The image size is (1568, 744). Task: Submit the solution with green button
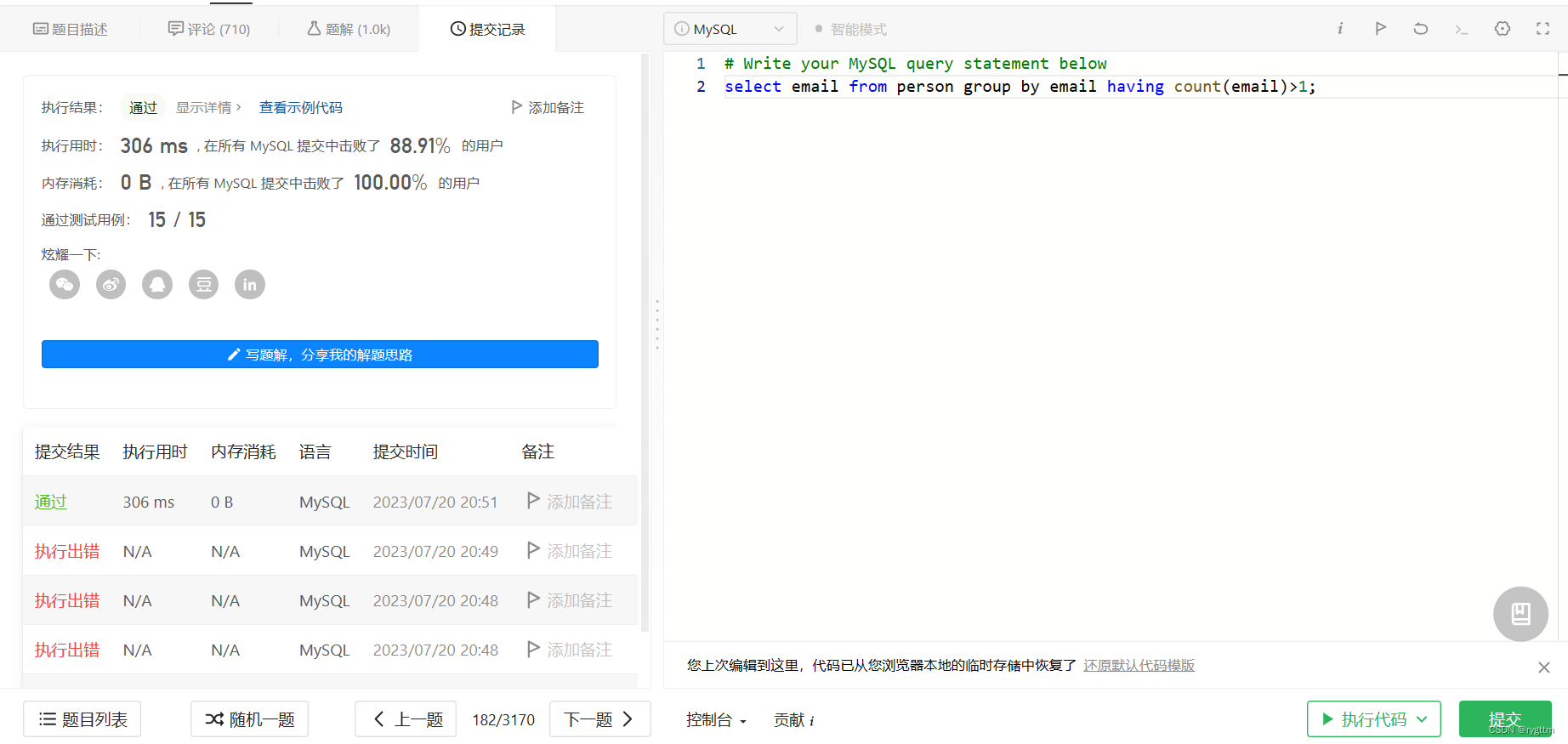(x=1505, y=719)
